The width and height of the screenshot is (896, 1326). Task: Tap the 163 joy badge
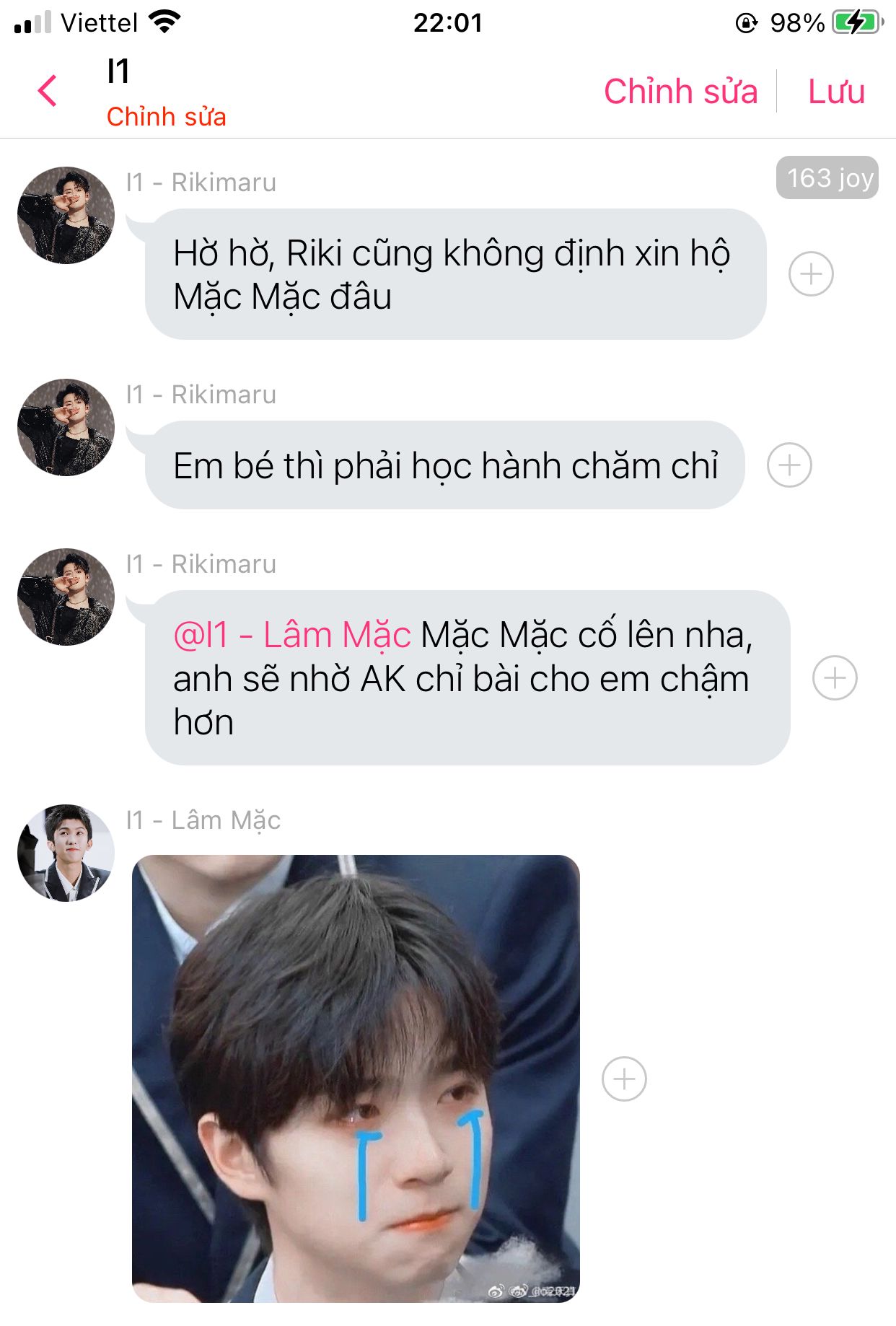pyautogui.click(x=827, y=177)
